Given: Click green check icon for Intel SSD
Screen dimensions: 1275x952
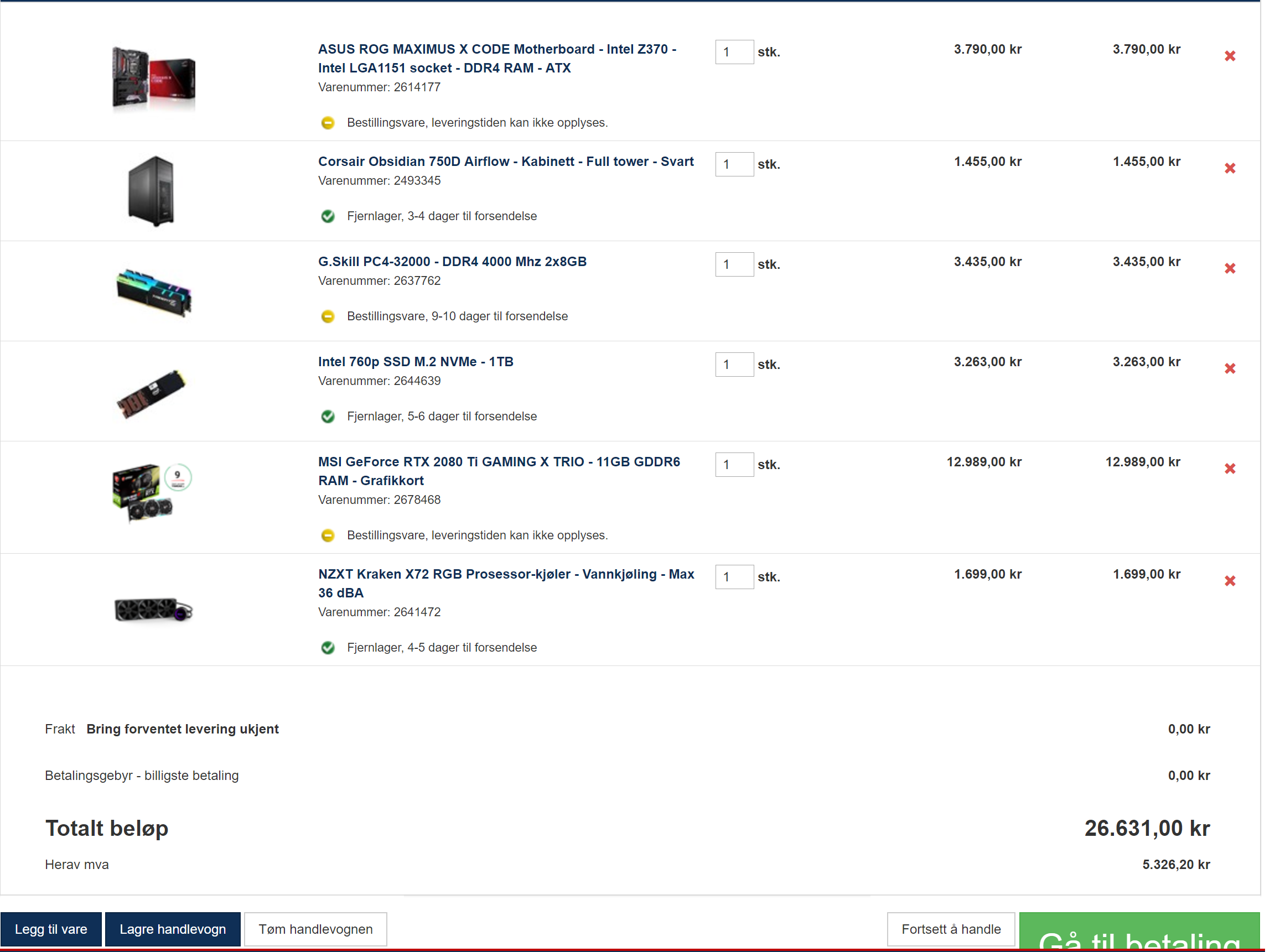Looking at the screenshot, I should point(328,417).
